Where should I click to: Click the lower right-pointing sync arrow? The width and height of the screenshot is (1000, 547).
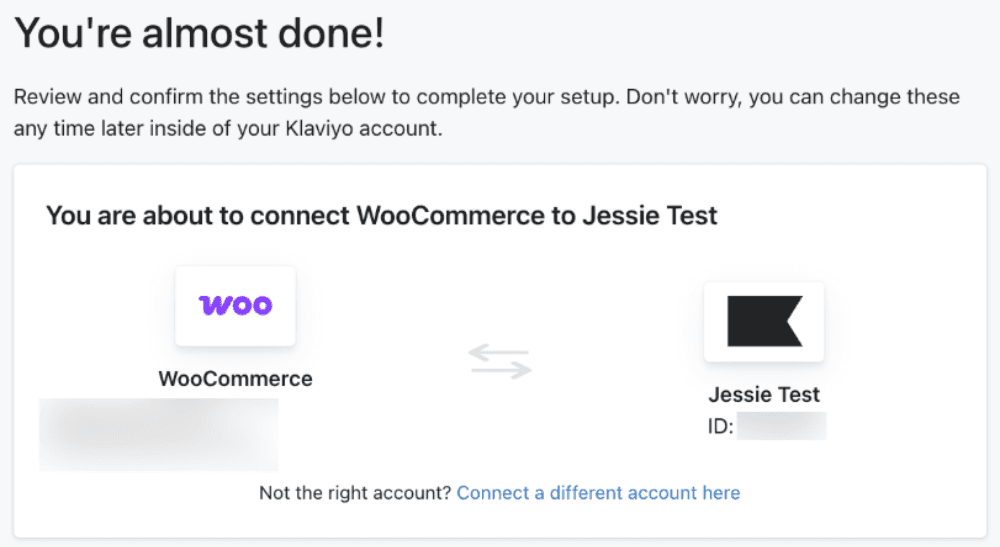coord(501,370)
